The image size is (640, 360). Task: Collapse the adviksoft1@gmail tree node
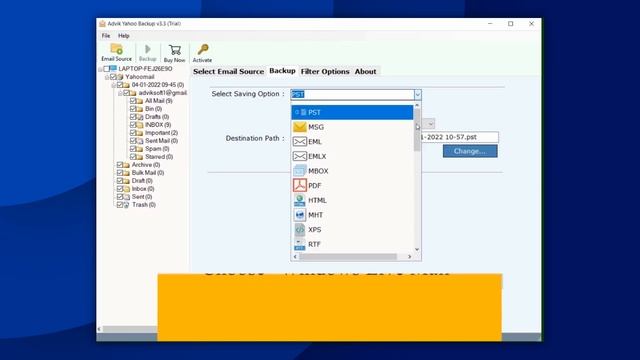120,93
